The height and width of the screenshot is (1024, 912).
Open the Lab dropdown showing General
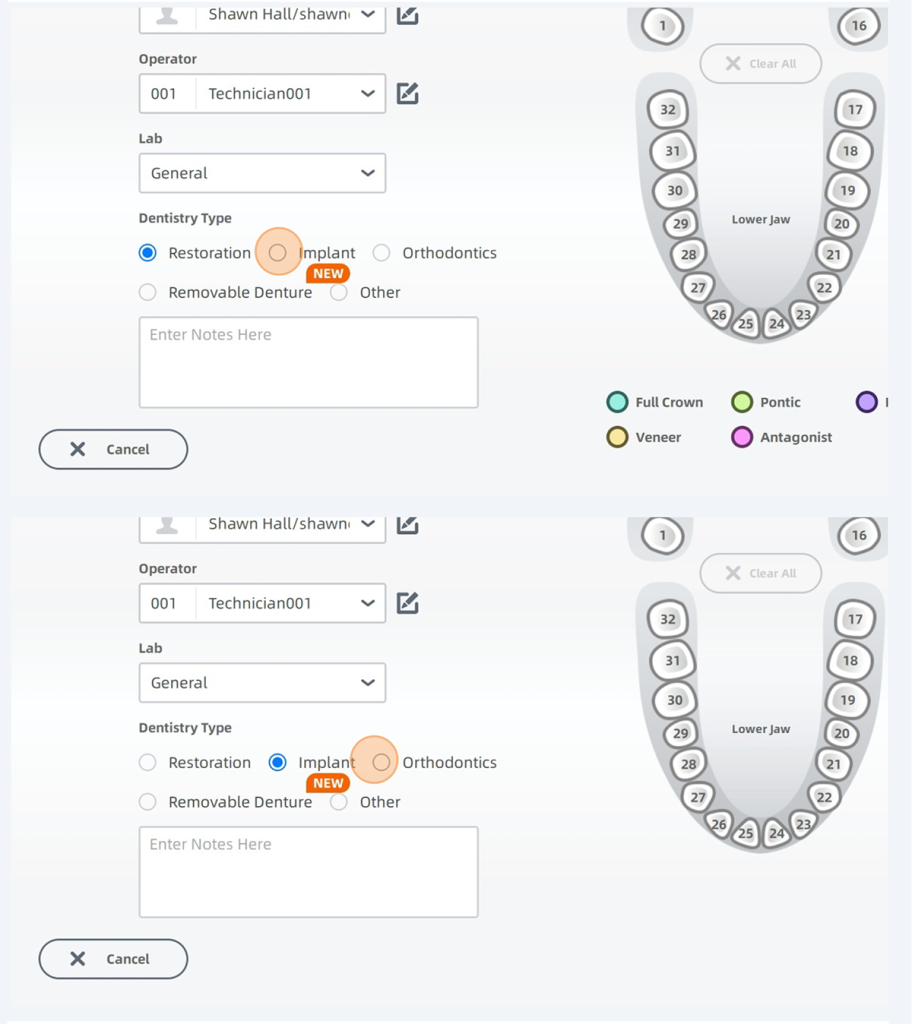tap(262, 173)
